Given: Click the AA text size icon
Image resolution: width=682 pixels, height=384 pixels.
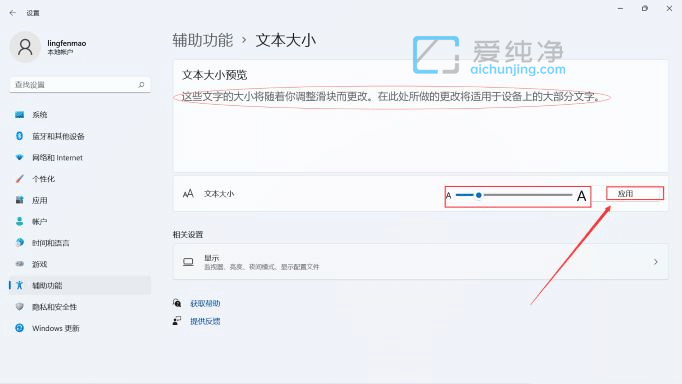Looking at the screenshot, I should [x=188, y=194].
